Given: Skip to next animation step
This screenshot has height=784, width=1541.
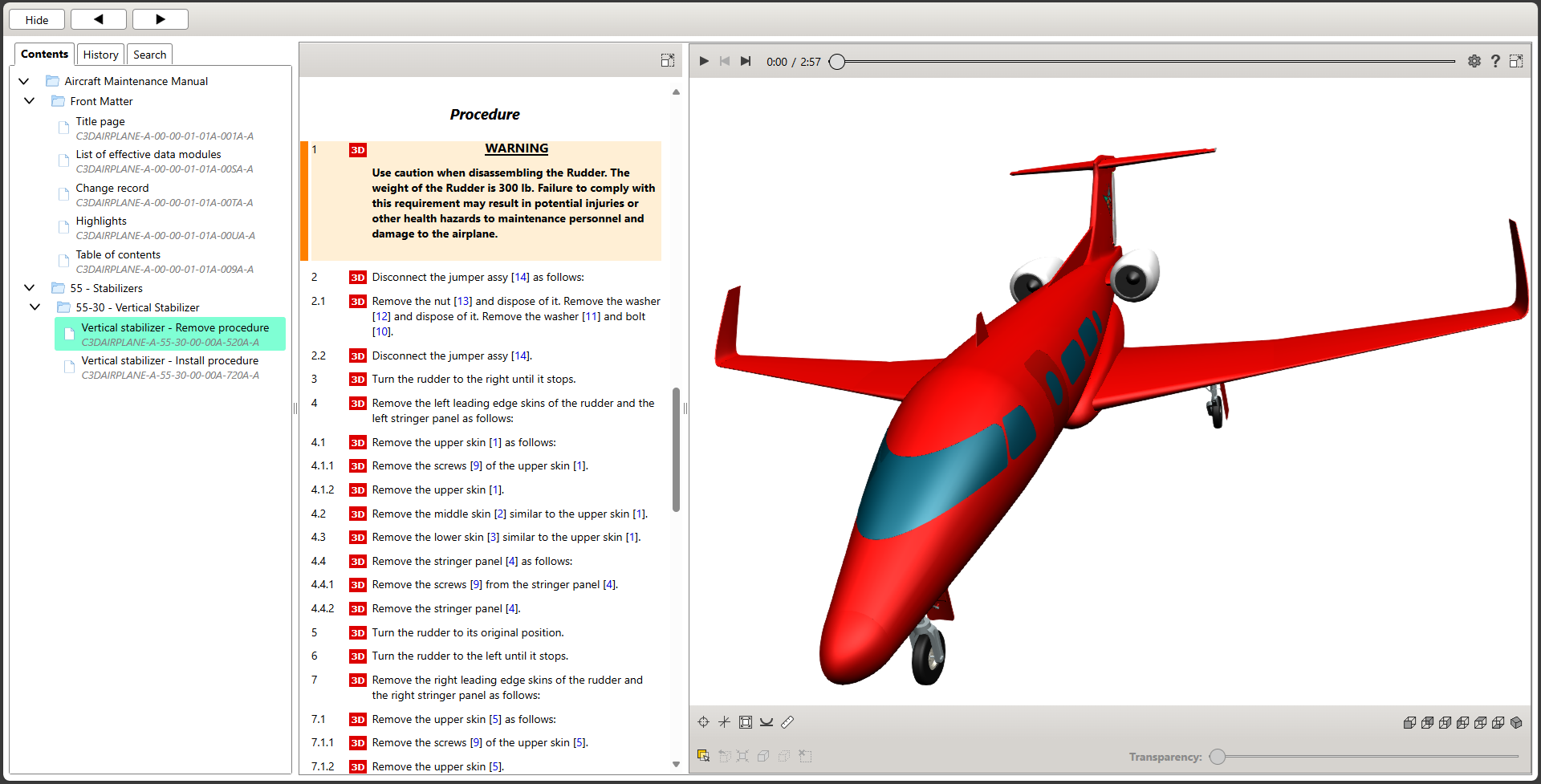Looking at the screenshot, I should click(x=746, y=61).
